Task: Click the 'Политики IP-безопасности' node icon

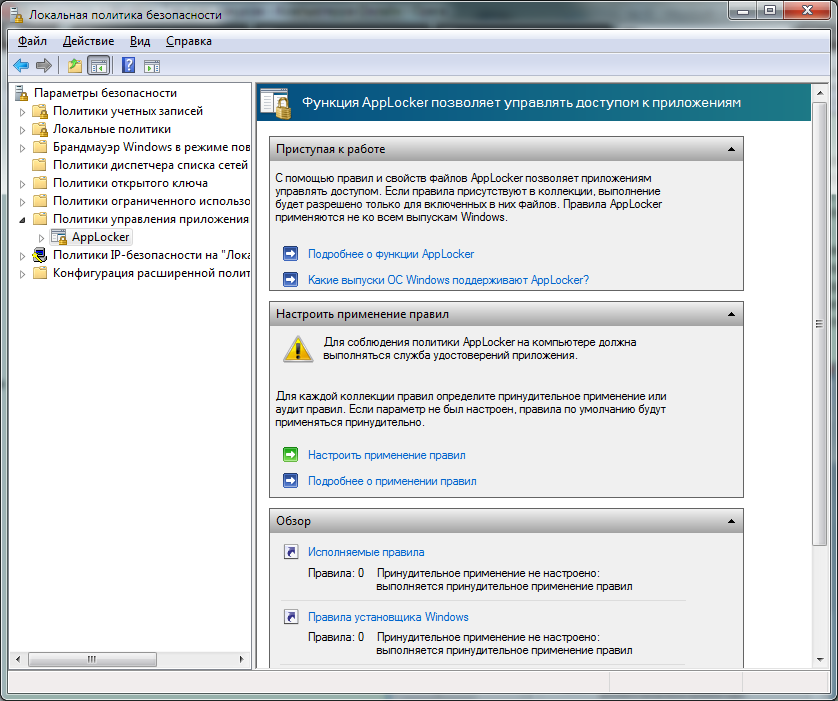Action: coord(40,255)
